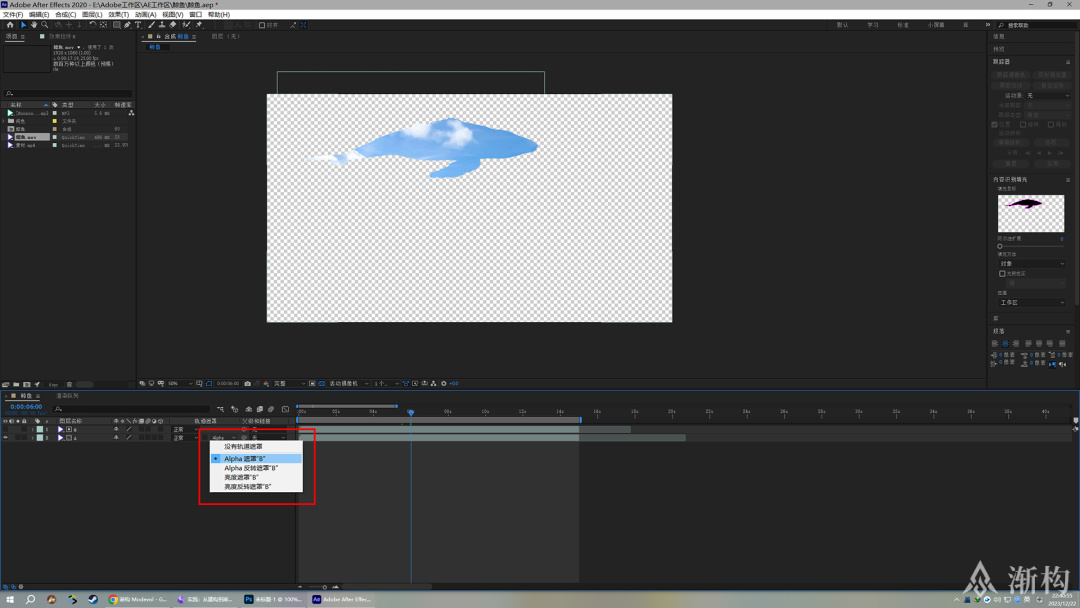The height and width of the screenshot is (608, 1080).
Task: Click the Home icon in the toolbar
Action: point(10,25)
